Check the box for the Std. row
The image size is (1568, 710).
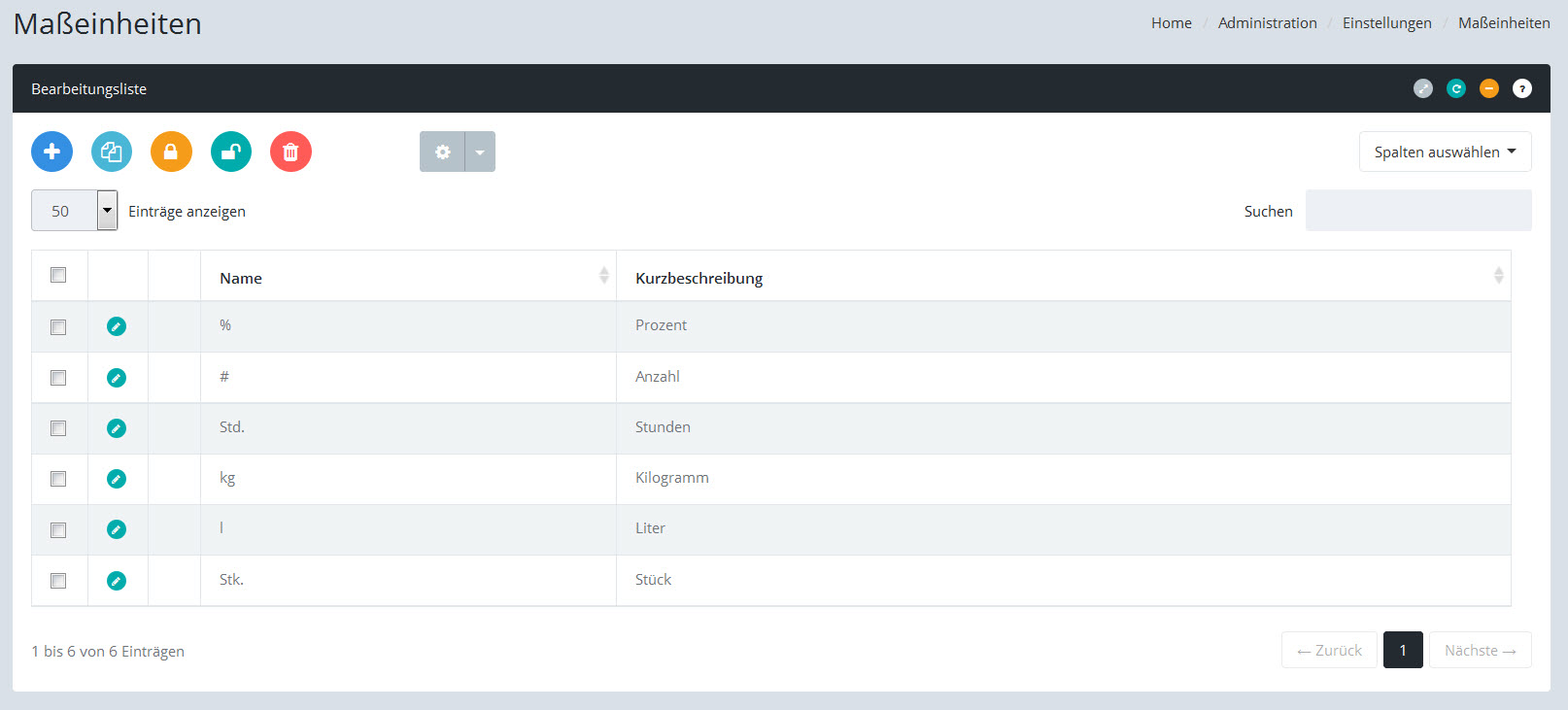pyautogui.click(x=58, y=428)
